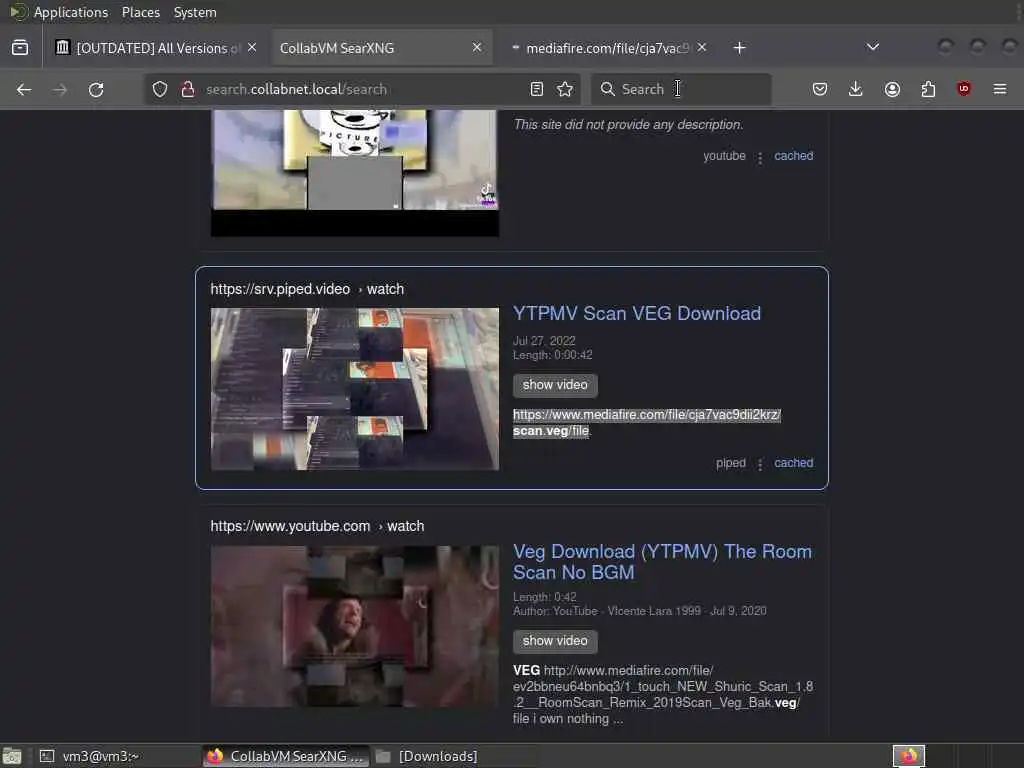
Task: Click the insecure connection lock icon
Action: (x=188, y=89)
